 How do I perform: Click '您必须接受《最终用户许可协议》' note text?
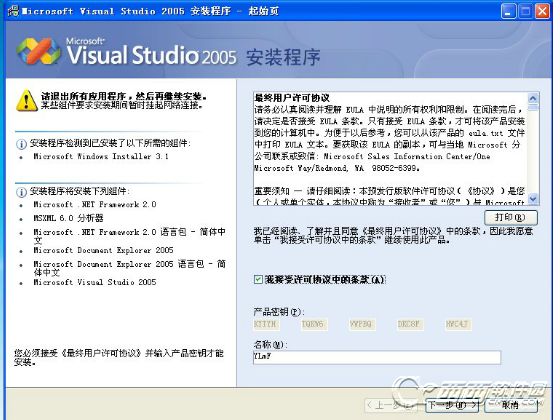pyautogui.click(x=119, y=358)
